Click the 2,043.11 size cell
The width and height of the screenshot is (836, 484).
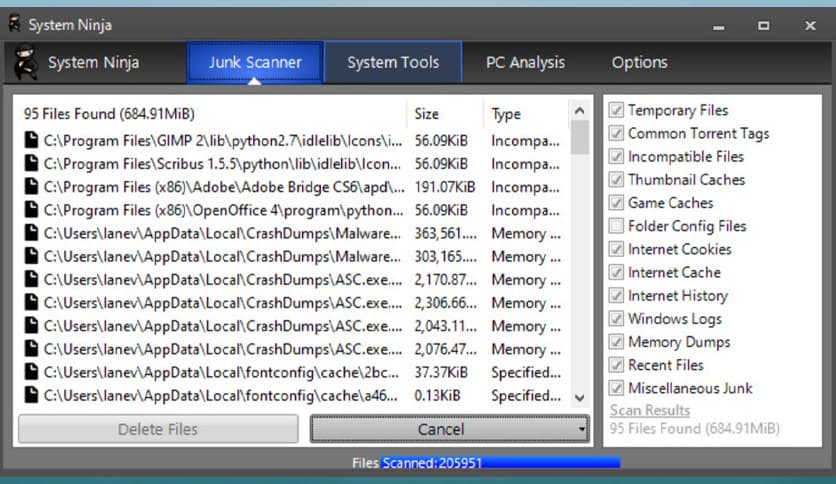(446, 326)
